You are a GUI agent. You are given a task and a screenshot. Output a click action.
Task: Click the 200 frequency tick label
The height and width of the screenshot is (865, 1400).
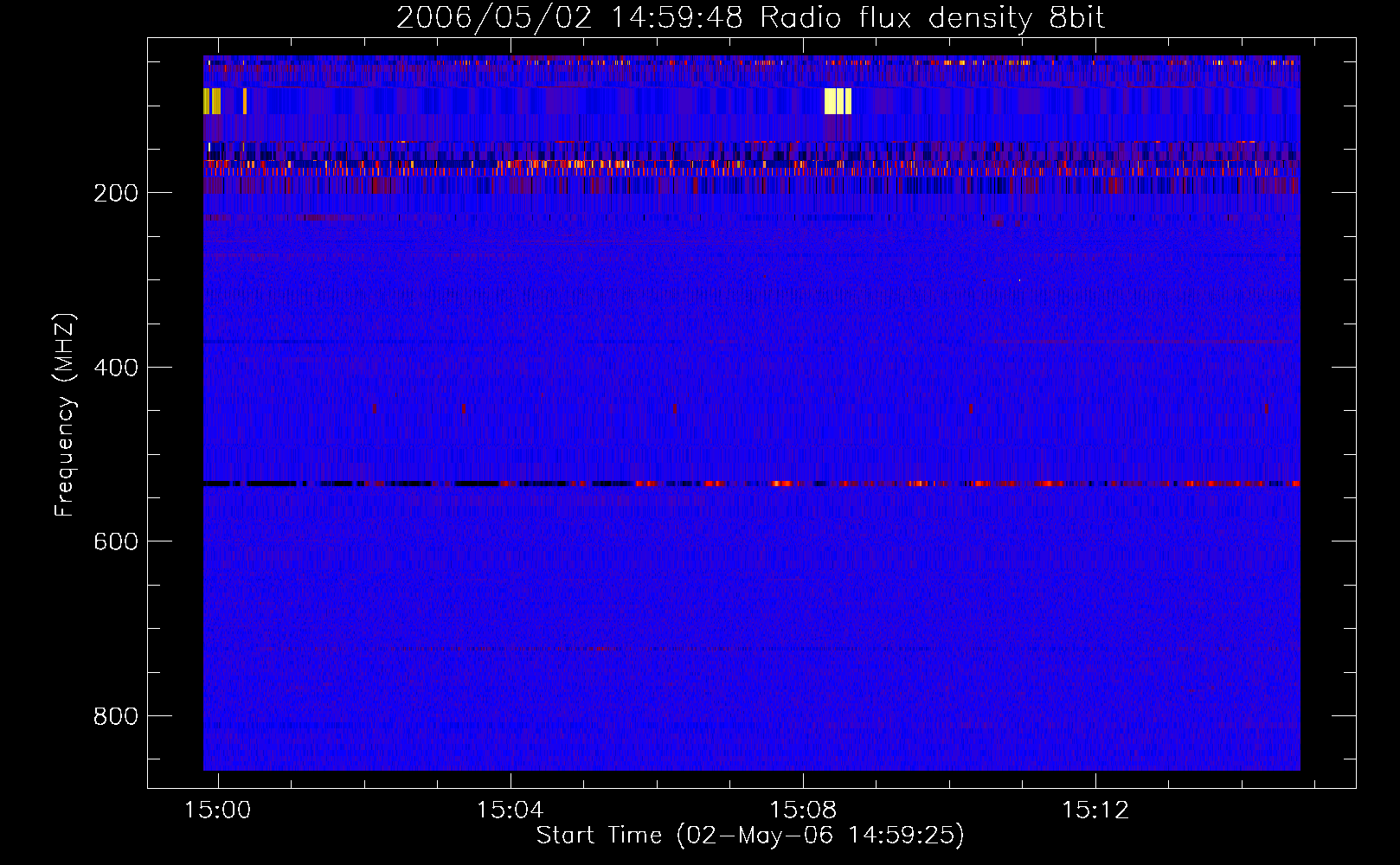coord(116,193)
